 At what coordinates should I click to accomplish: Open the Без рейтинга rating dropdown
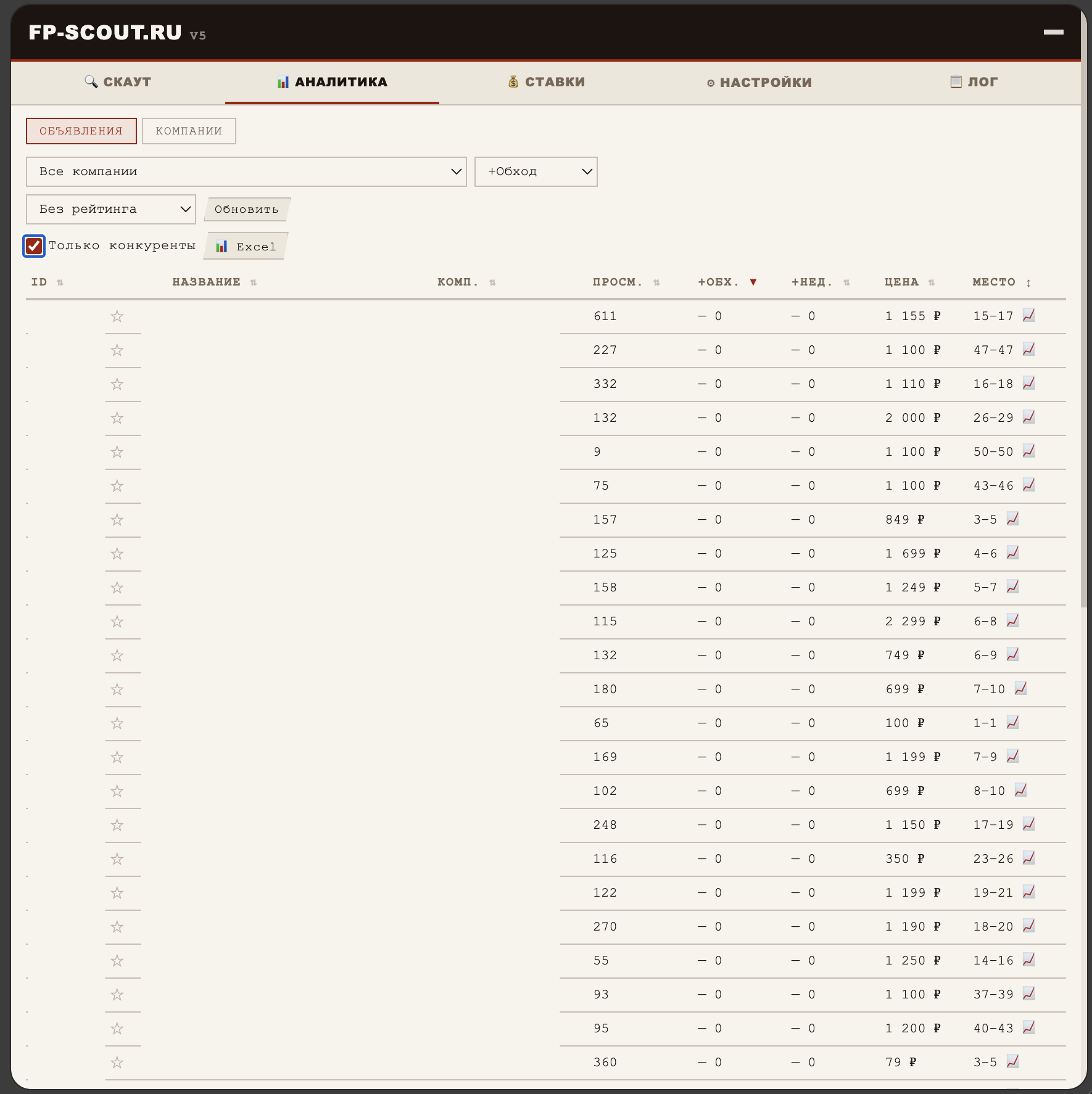[111, 209]
